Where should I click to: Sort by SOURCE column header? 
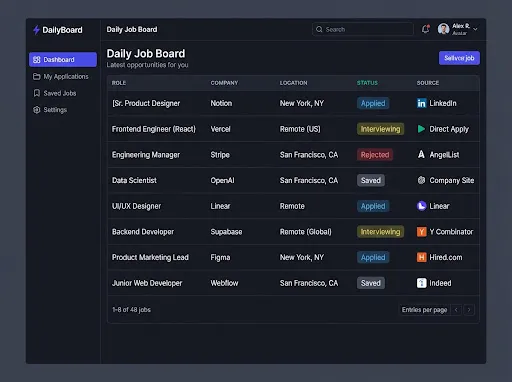pyautogui.click(x=428, y=83)
